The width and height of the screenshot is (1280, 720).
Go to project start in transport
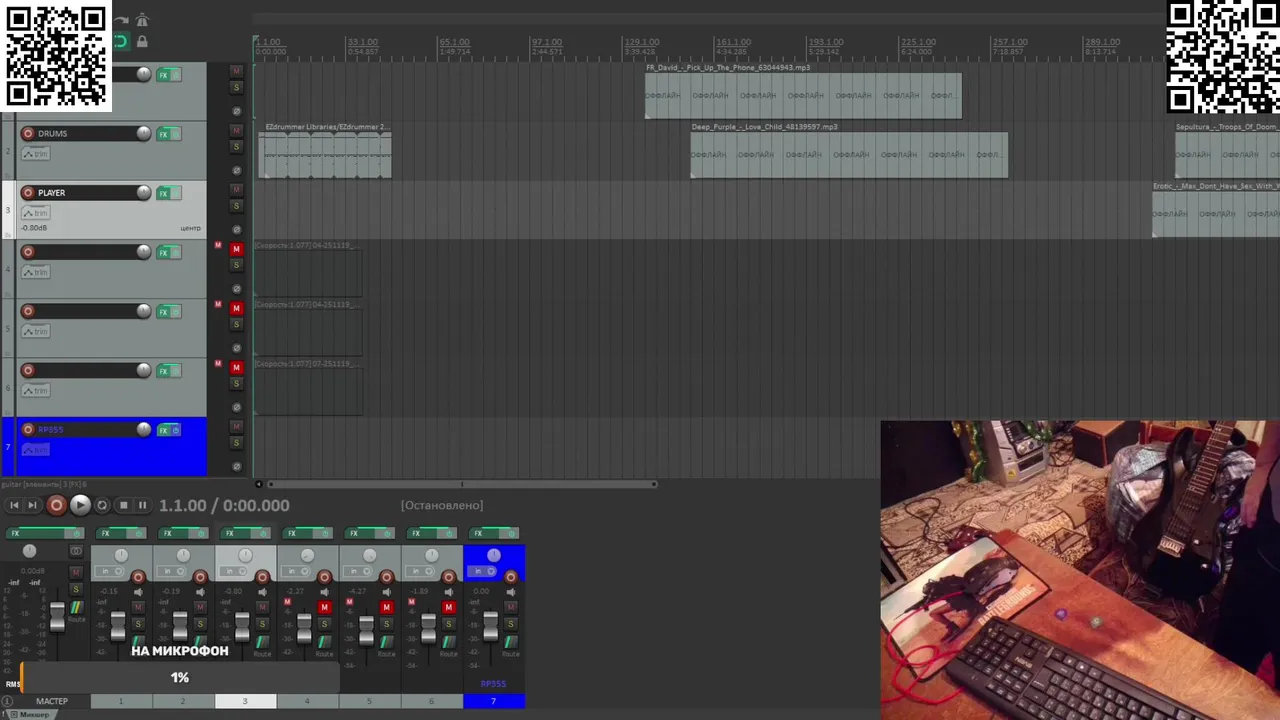[x=14, y=505]
